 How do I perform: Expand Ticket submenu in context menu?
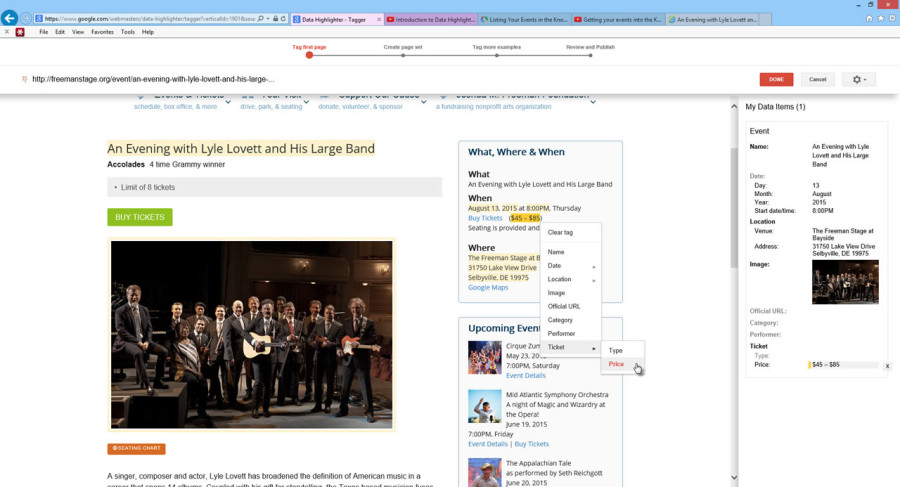tap(571, 347)
